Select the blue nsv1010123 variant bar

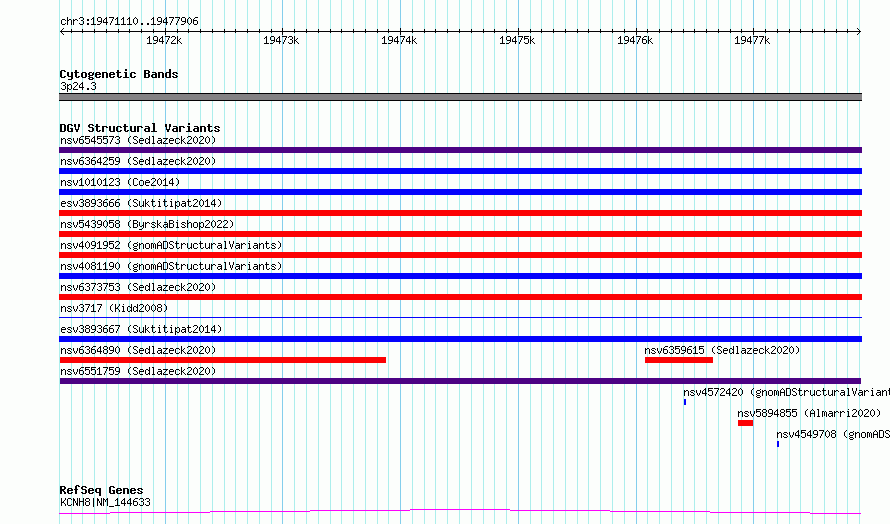(460, 192)
